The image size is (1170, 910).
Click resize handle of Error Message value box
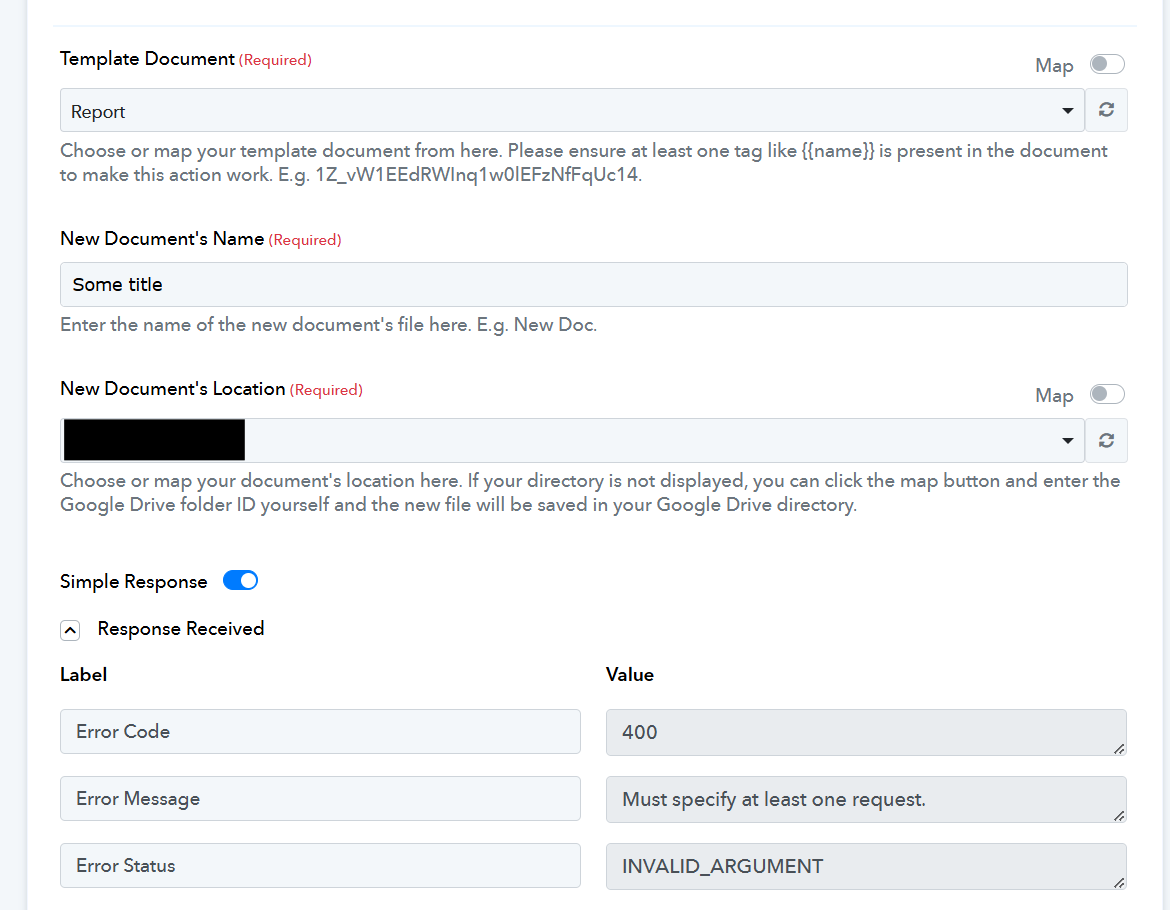tap(1119, 816)
